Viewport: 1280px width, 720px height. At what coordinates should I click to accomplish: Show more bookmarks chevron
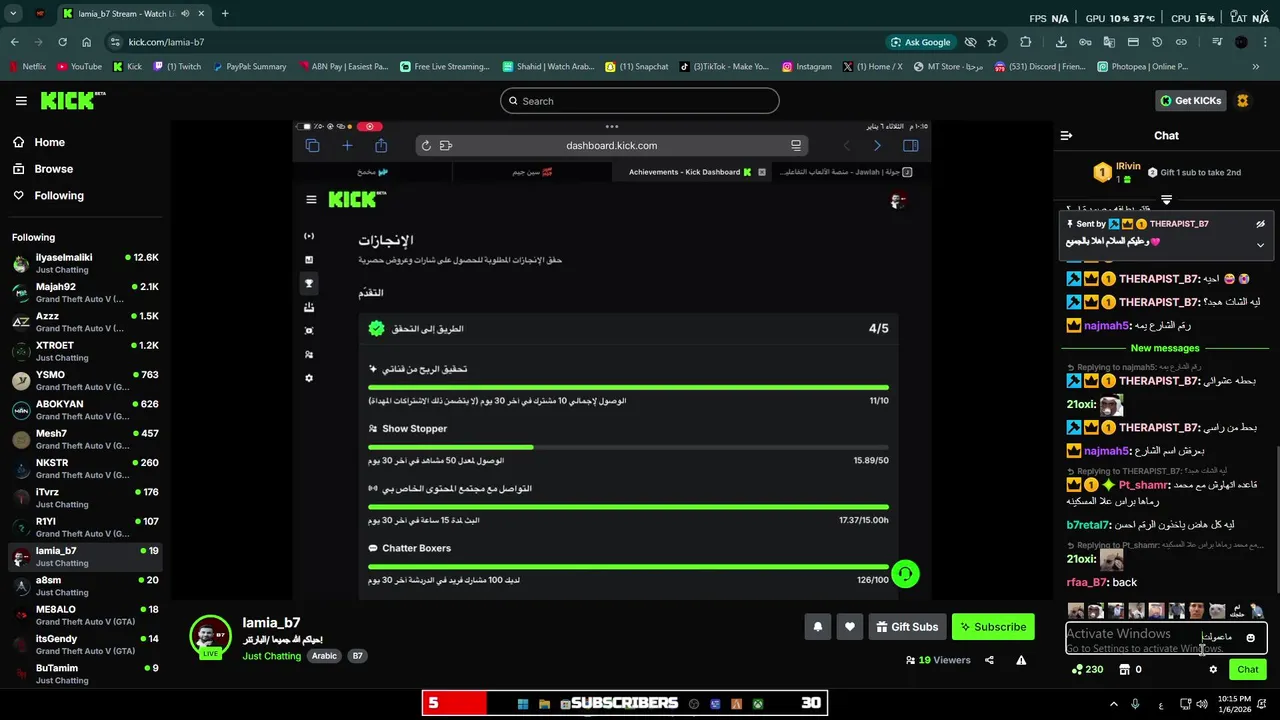1256,67
